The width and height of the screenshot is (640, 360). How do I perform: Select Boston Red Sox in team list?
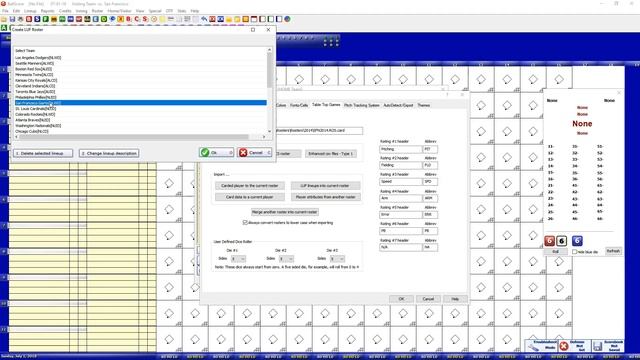[x=141, y=69]
